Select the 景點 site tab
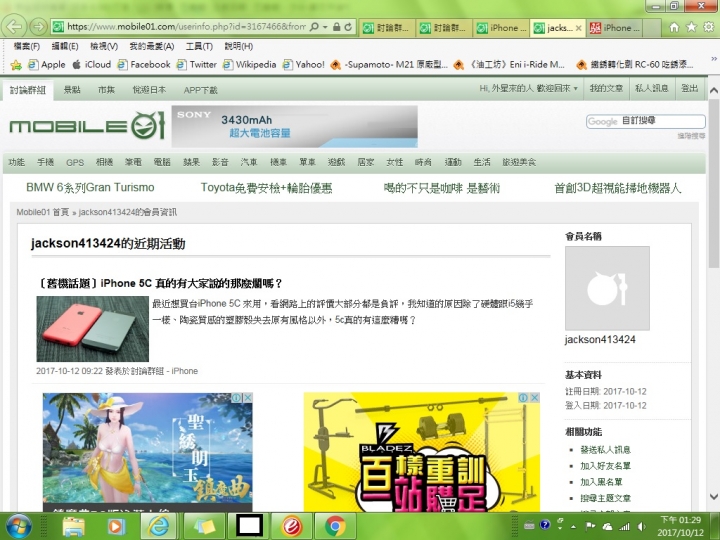The image size is (720, 540). click(72, 90)
